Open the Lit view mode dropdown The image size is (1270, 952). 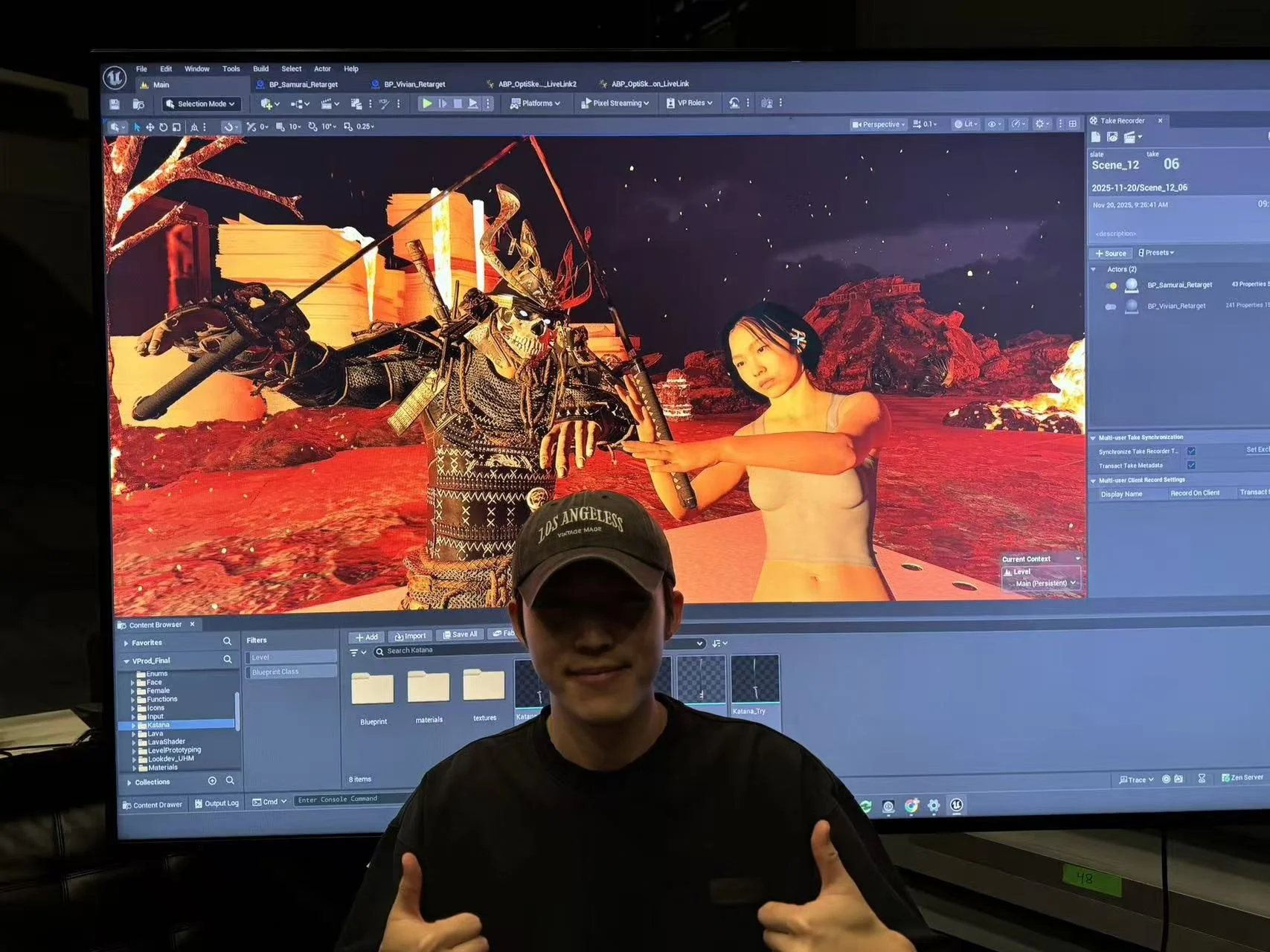point(966,125)
